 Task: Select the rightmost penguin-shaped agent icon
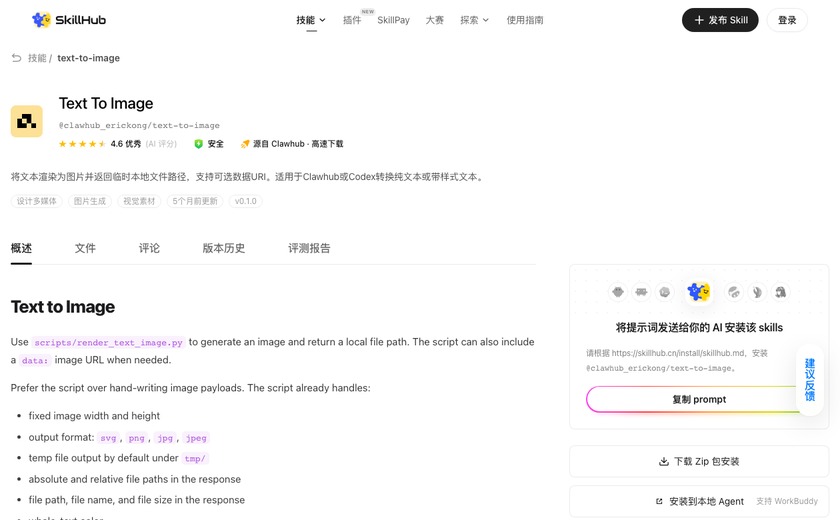pyautogui.click(x=781, y=292)
